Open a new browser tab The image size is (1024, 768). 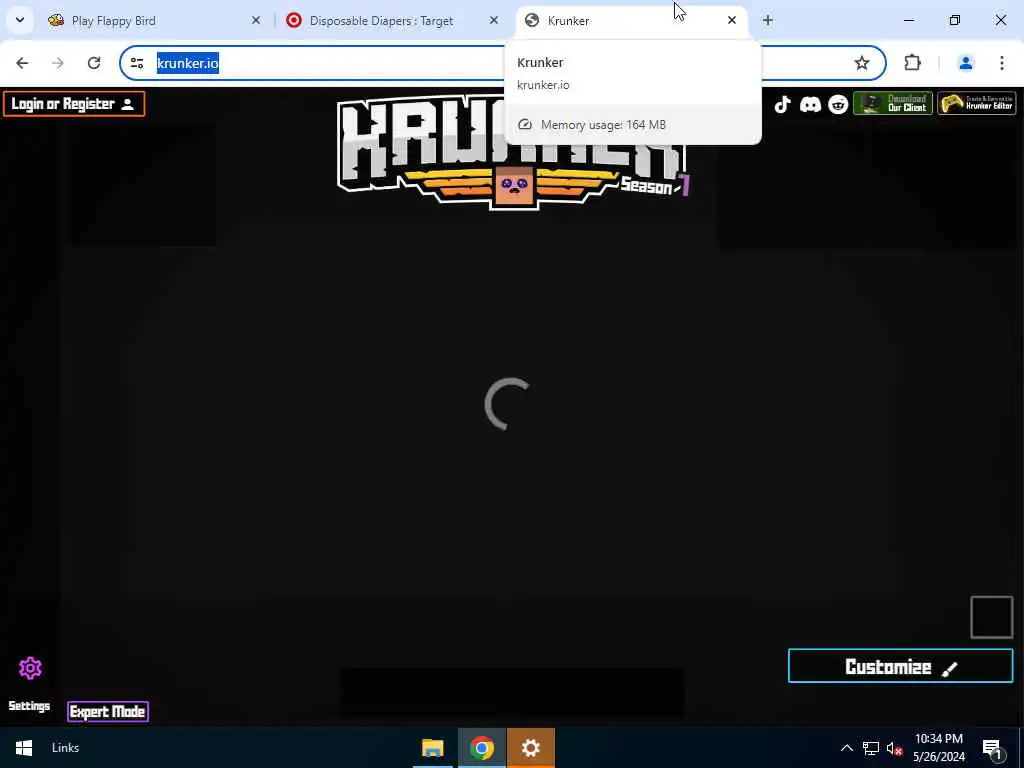click(768, 21)
